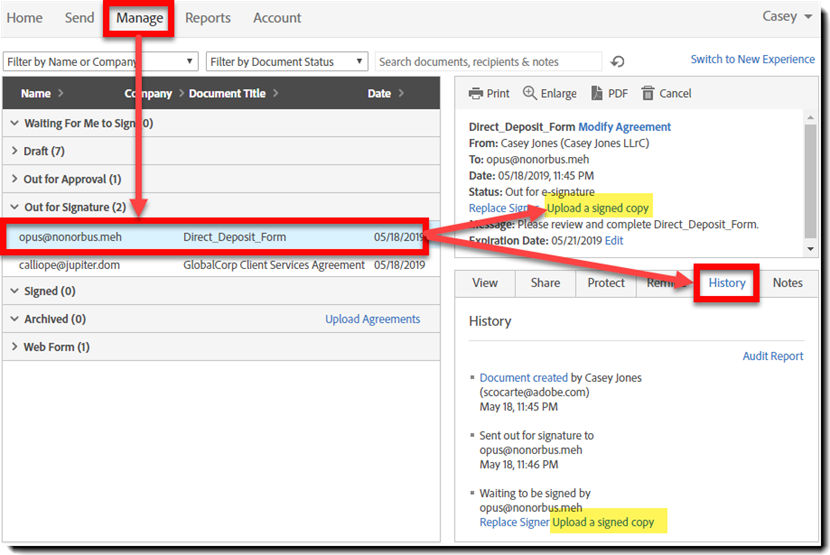Click GlobalCorp Client Services Agreement title

[x=274, y=265]
